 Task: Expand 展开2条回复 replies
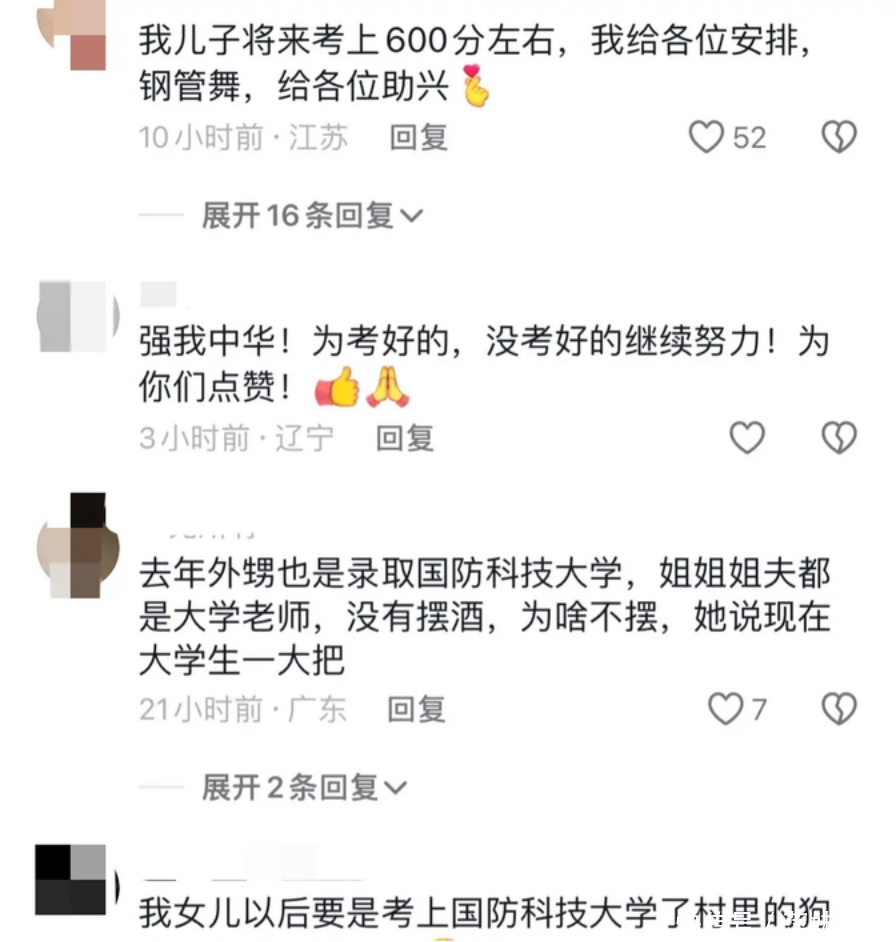click(304, 787)
